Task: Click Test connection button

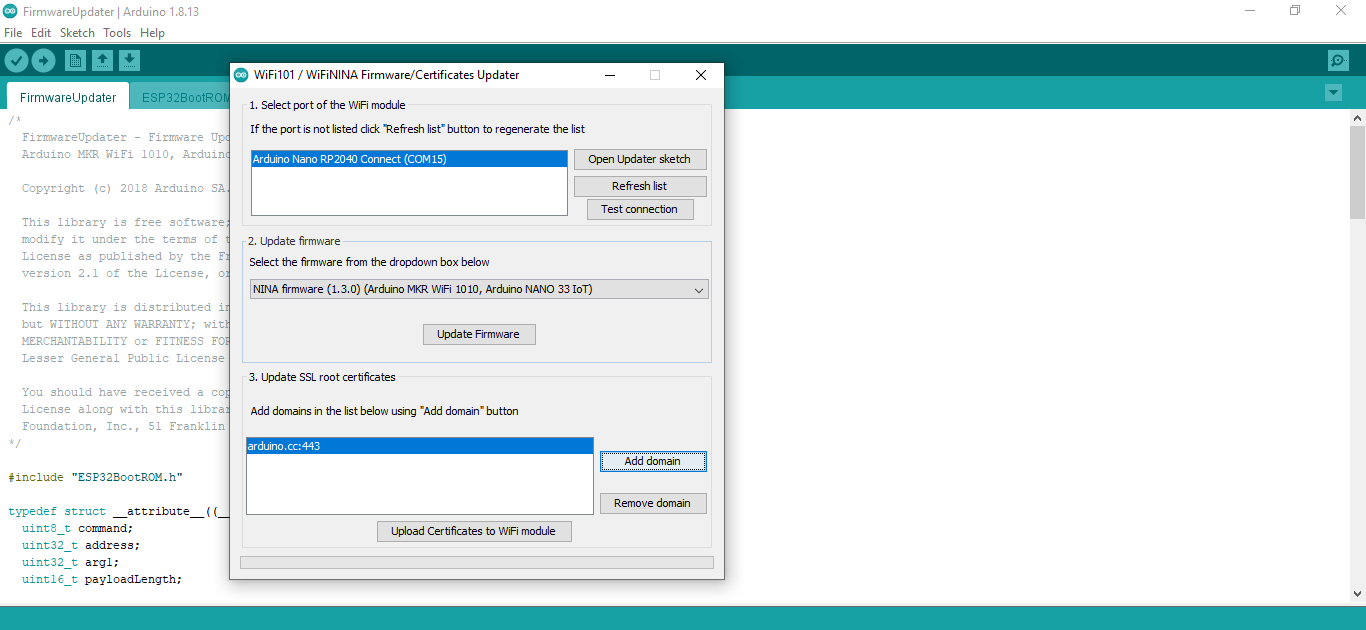Action: point(639,209)
